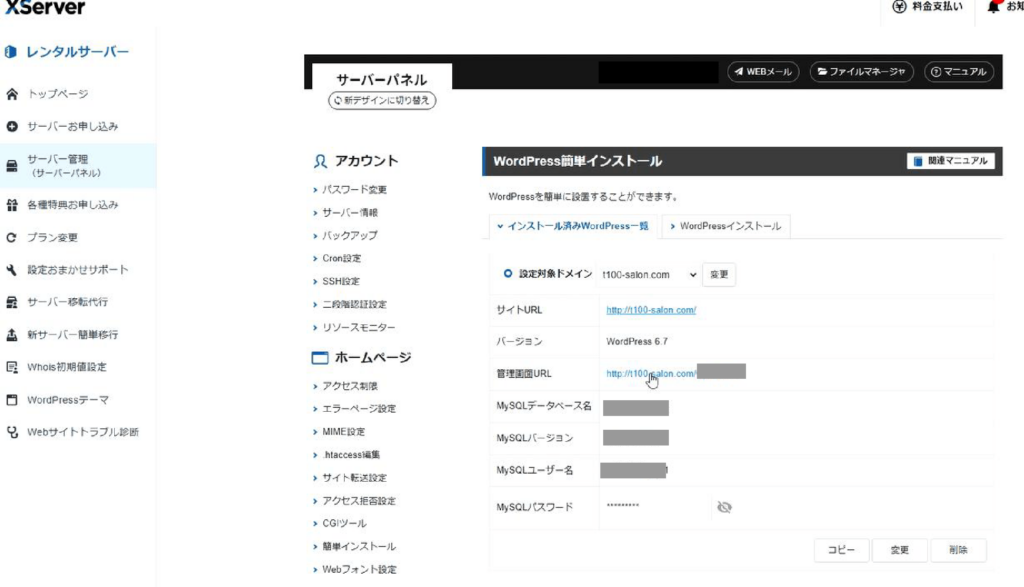Image resolution: width=1024 pixels, height=587 pixels.
Task: Open Webフォント設定 menu item
Action: [x=359, y=569]
